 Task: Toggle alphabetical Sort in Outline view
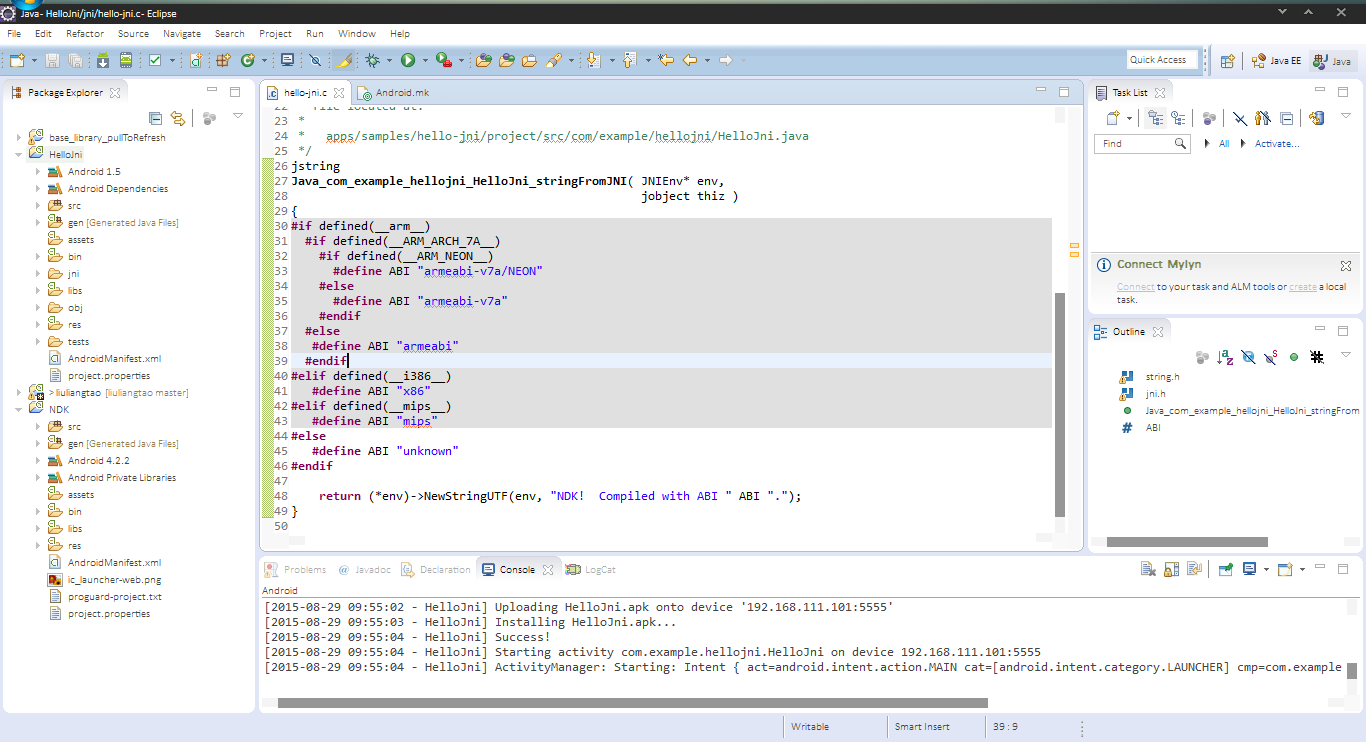[1226, 357]
